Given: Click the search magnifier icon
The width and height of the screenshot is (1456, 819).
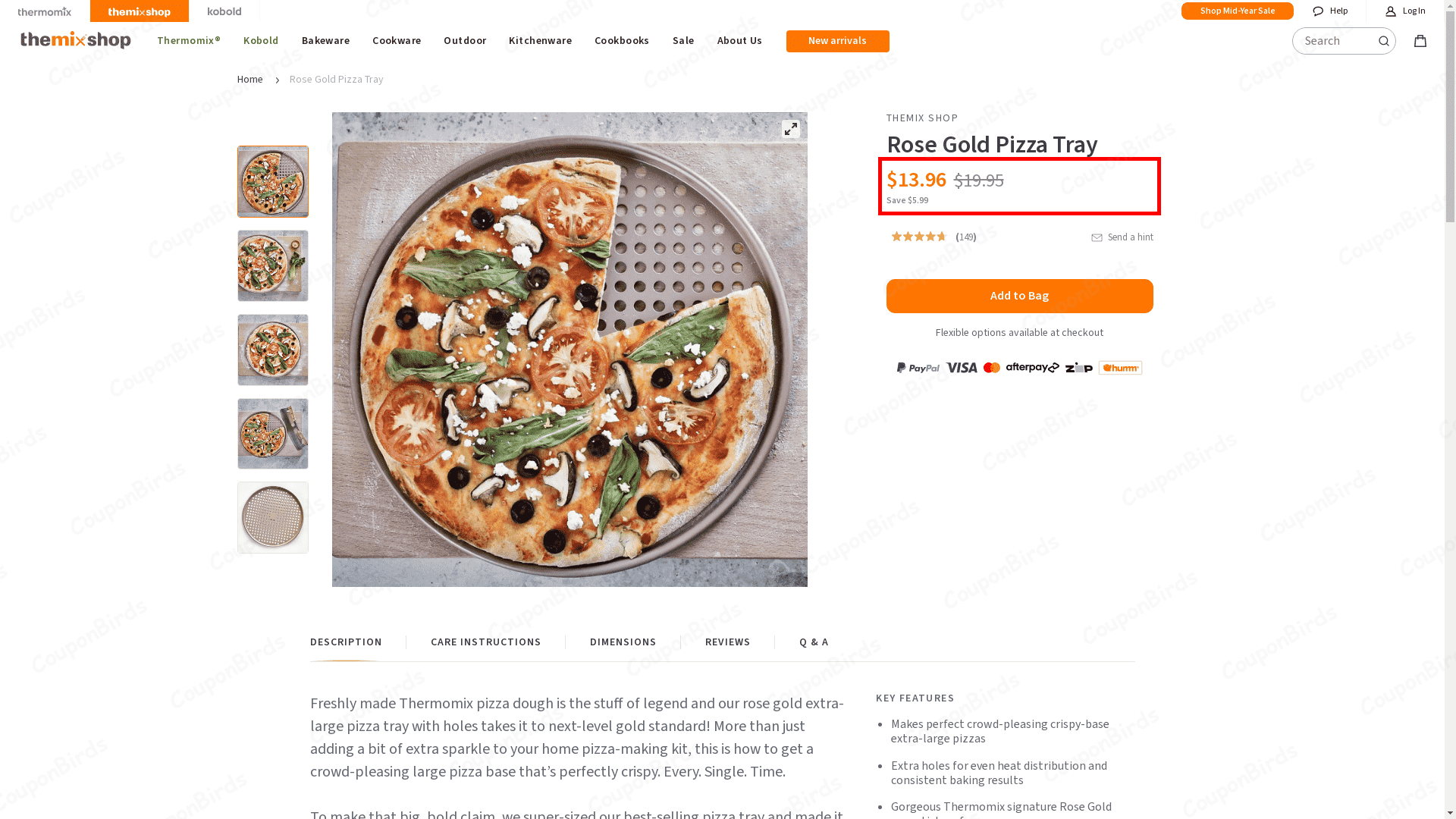Looking at the screenshot, I should 1384,41.
